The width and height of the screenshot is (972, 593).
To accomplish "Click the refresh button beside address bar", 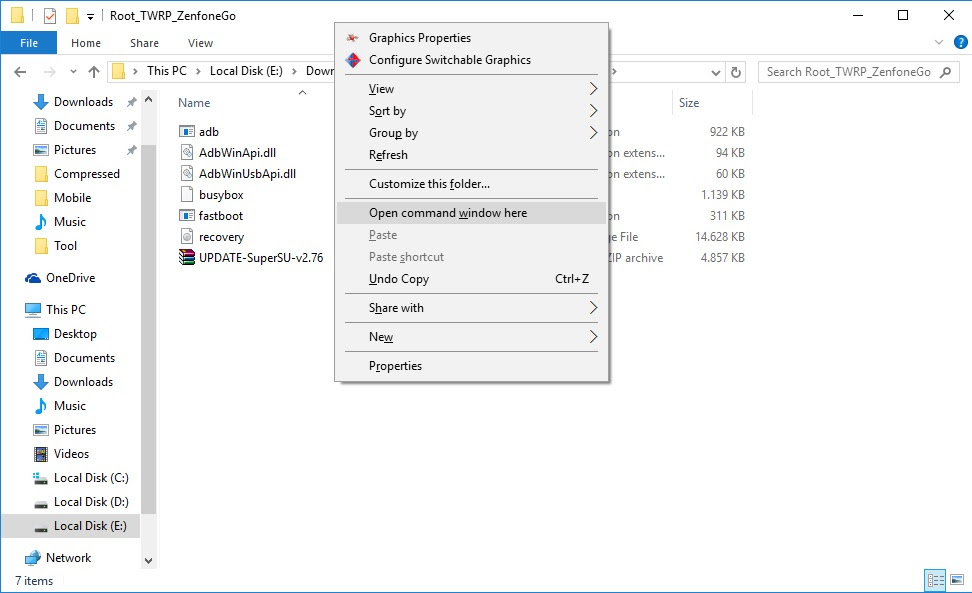I will coord(736,72).
